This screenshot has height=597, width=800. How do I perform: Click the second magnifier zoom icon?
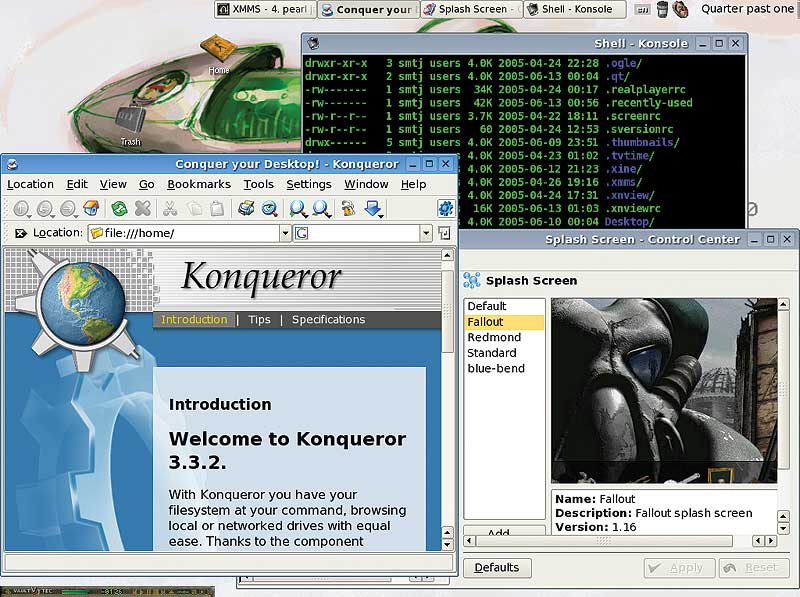[x=321, y=208]
